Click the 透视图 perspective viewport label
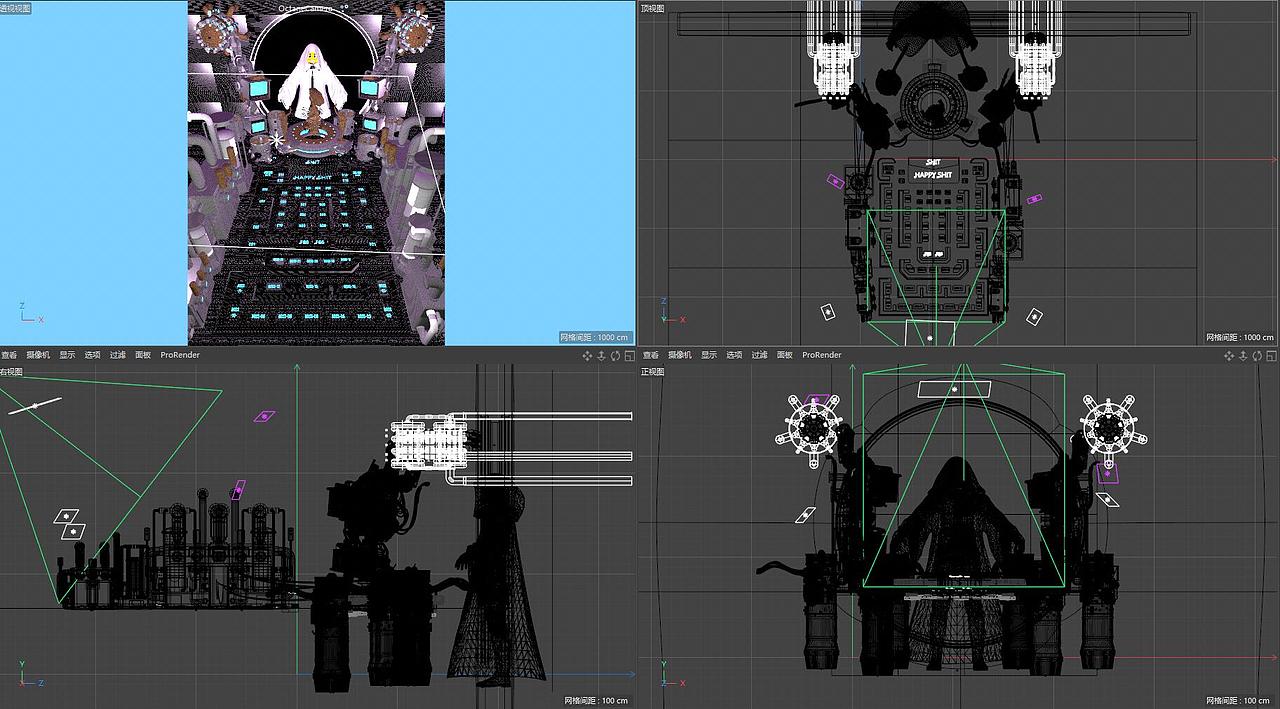 pyautogui.click(x=15, y=7)
